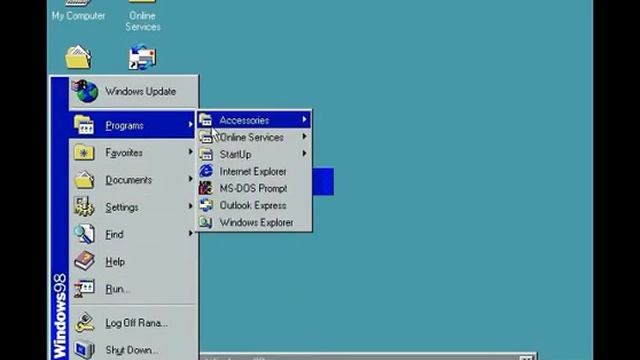Open the Find menu entry

[133, 234]
